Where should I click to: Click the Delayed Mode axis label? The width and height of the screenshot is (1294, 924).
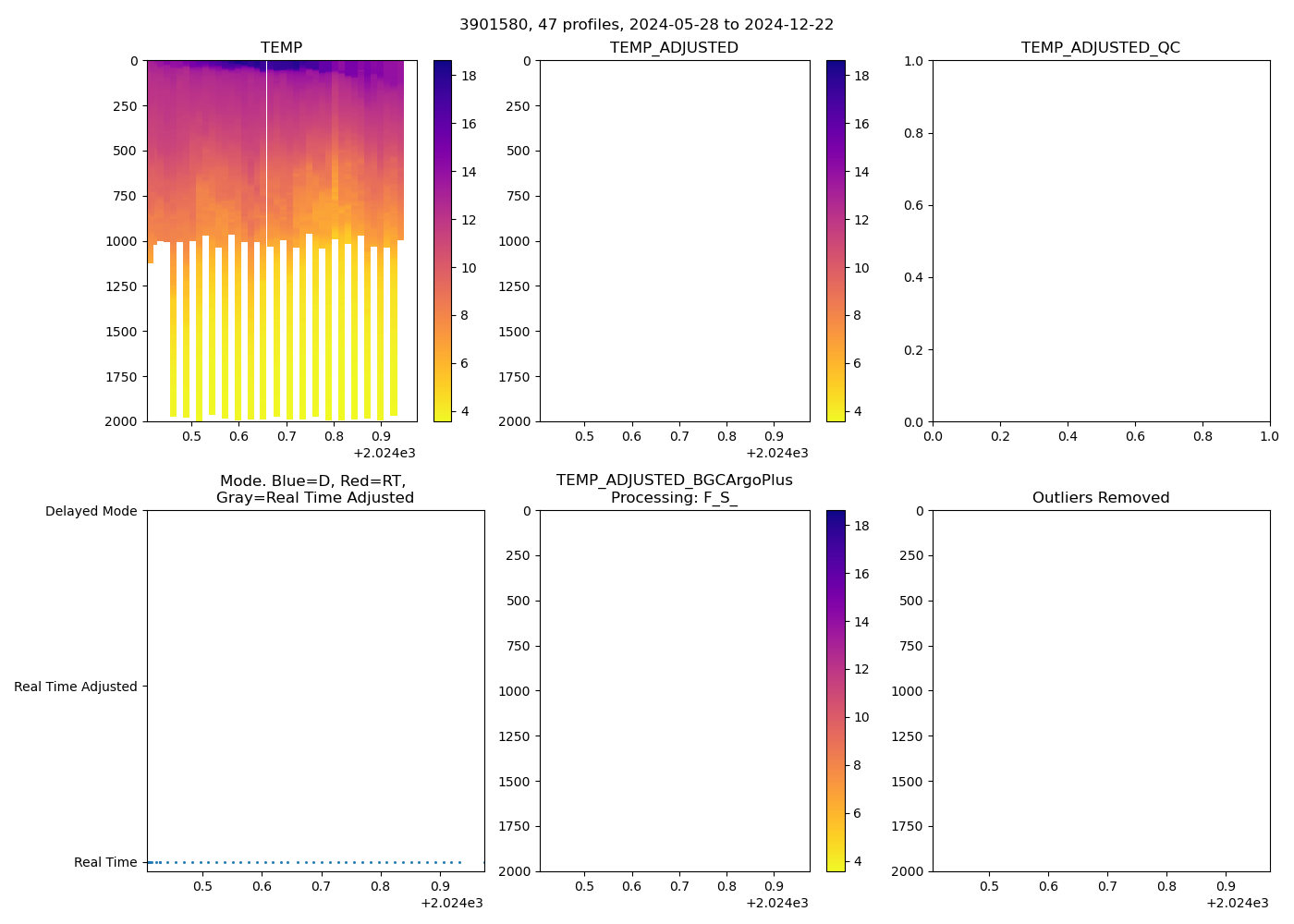pyautogui.click(x=91, y=511)
